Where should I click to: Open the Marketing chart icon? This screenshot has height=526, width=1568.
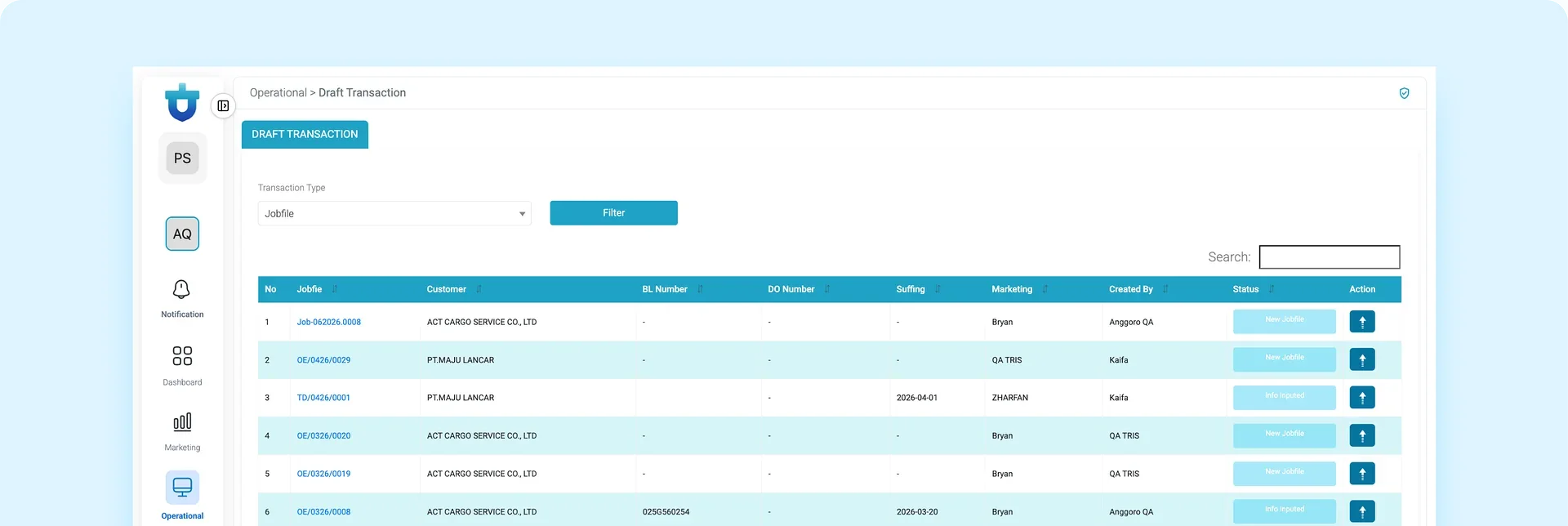point(182,422)
